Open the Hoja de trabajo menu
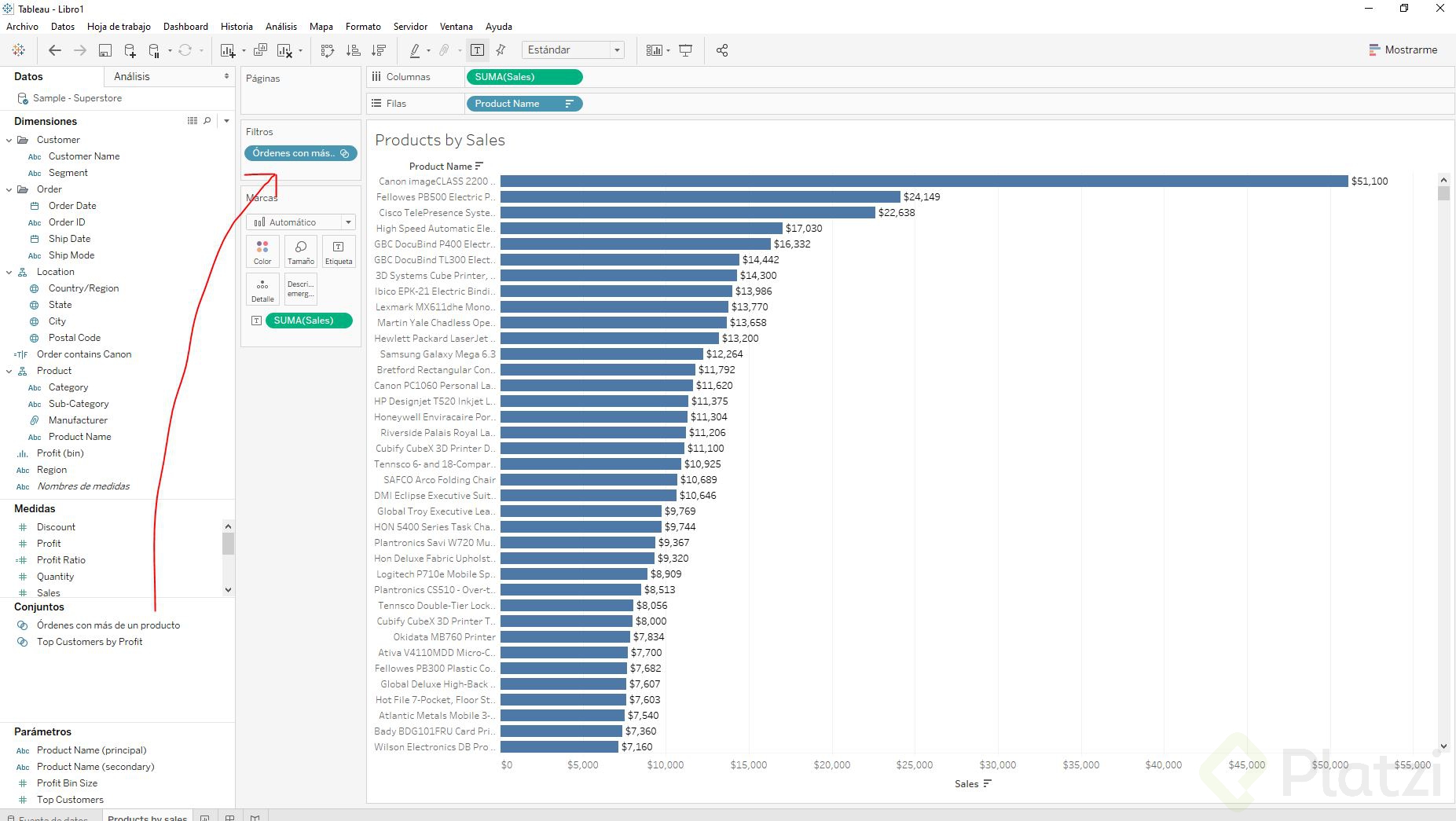Screen dimensions: 1456x821 tap(119, 27)
